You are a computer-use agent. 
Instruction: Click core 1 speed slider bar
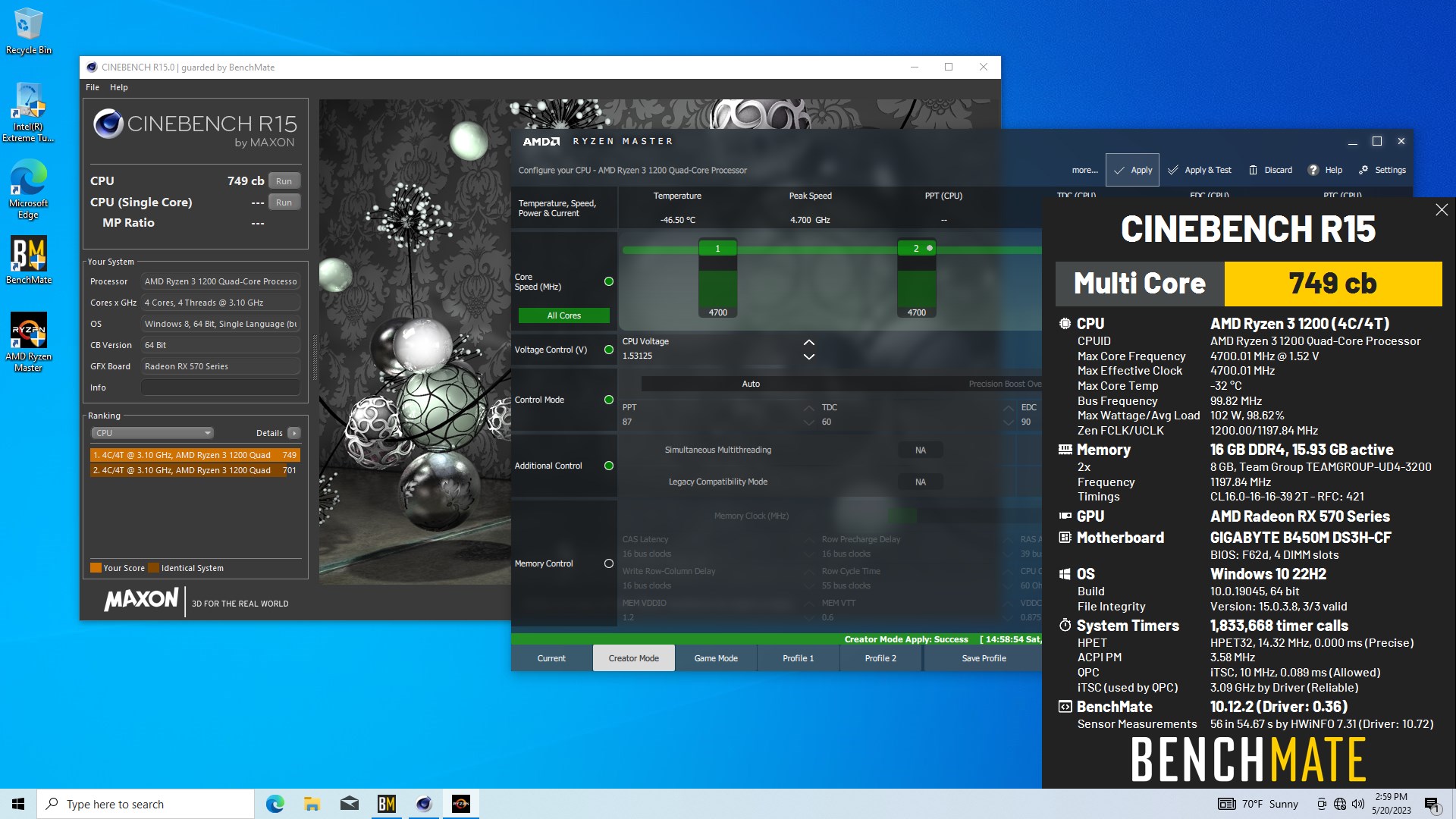pyautogui.click(x=717, y=278)
